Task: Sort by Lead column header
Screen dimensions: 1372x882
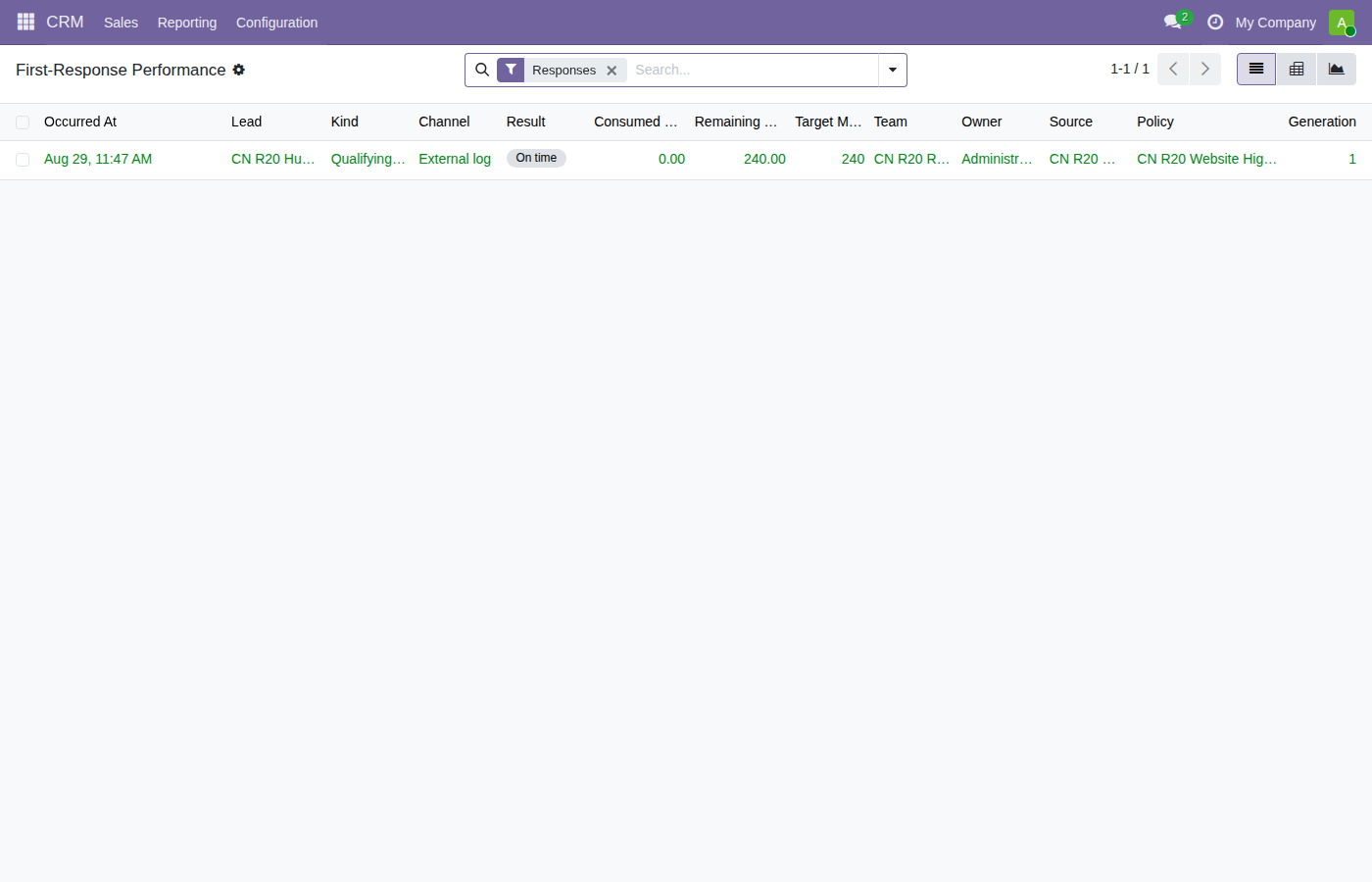Action: pos(246,122)
